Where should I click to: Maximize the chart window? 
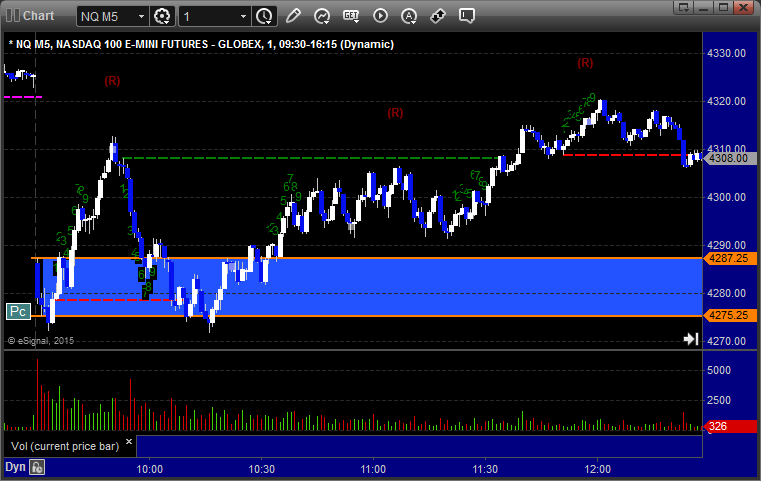point(723,7)
